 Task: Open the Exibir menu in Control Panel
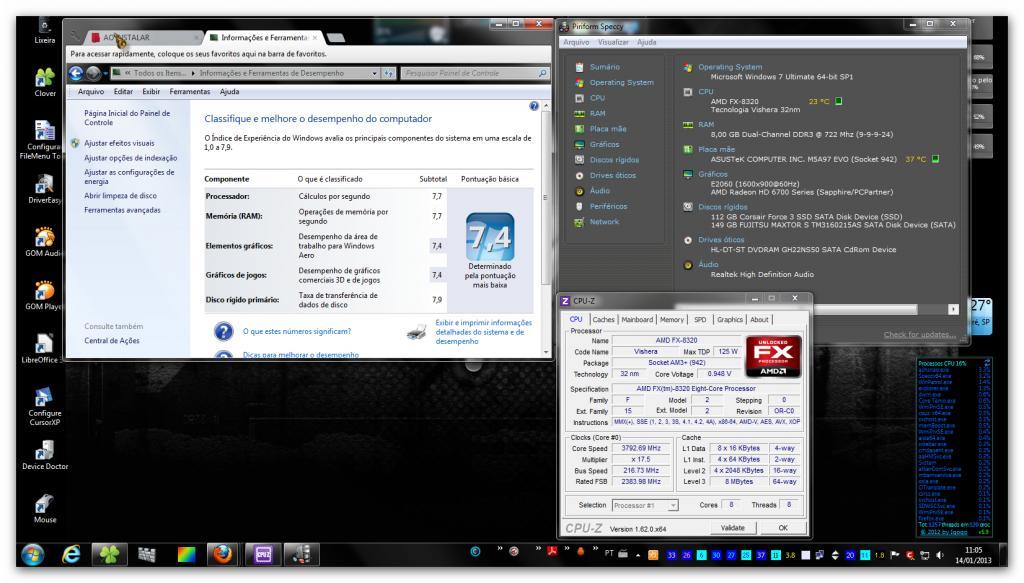(x=151, y=92)
